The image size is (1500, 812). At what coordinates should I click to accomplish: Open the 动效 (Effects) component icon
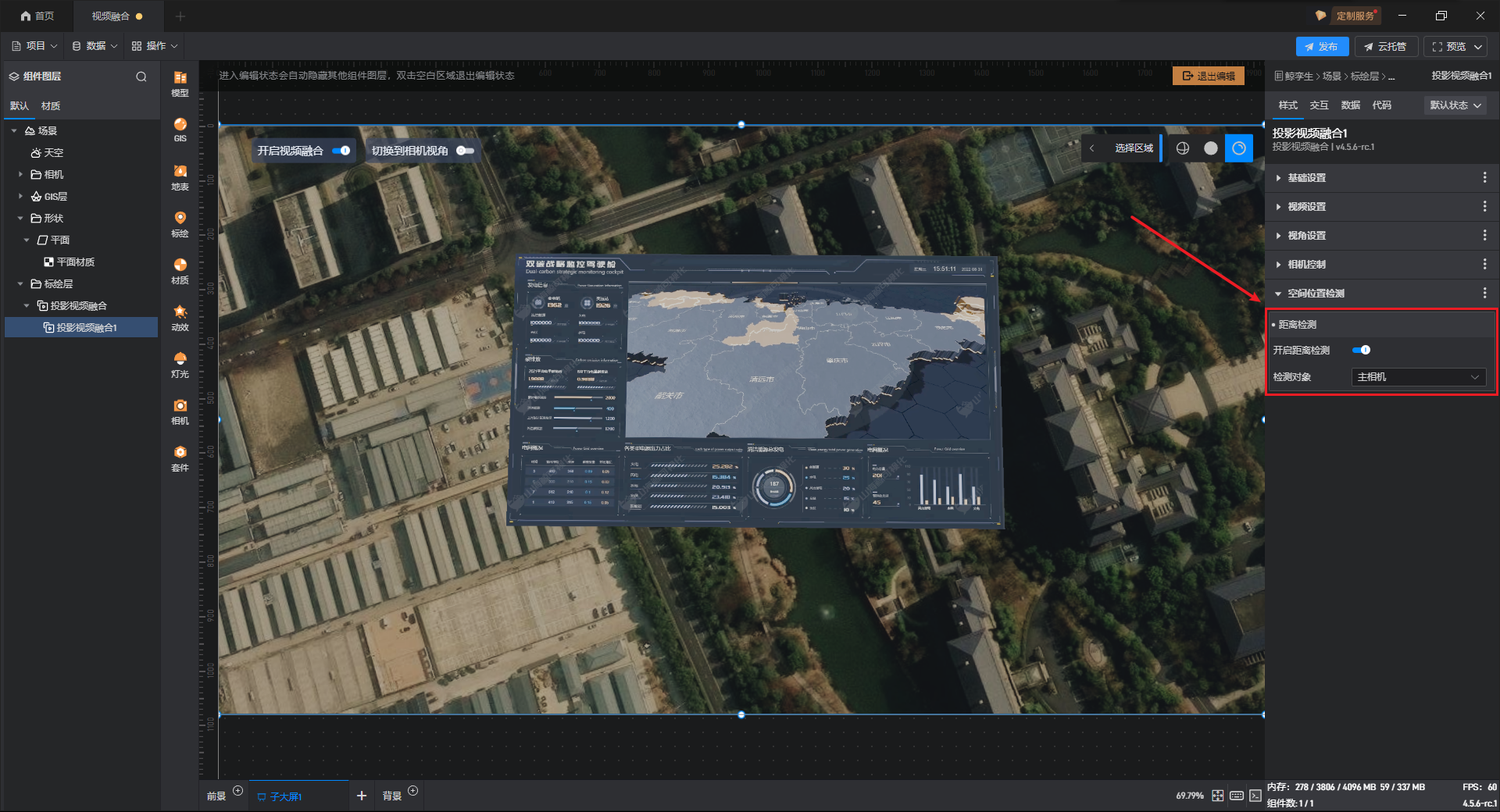[x=180, y=317]
